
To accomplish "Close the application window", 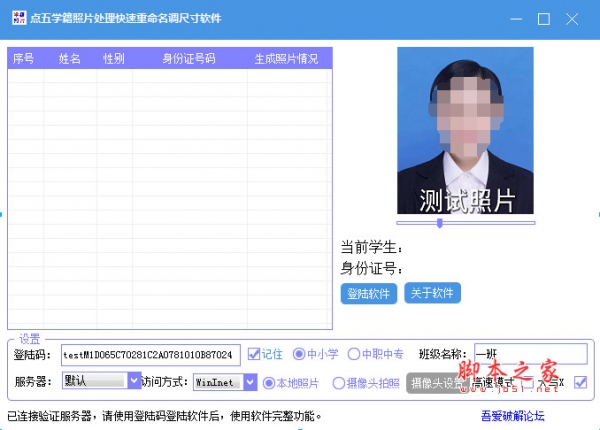I will coord(572,19).
